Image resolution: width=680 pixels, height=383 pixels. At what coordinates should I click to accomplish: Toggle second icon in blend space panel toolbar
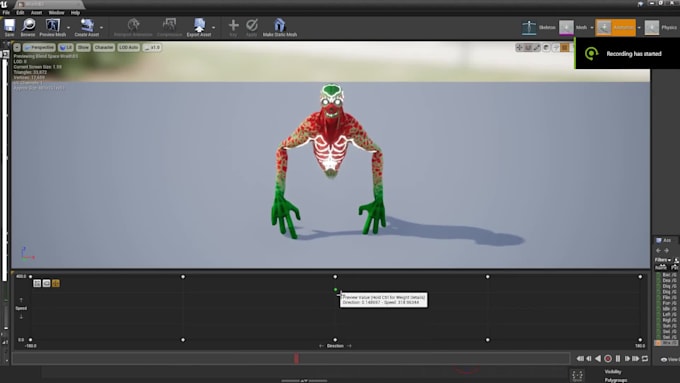click(x=46, y=283)
